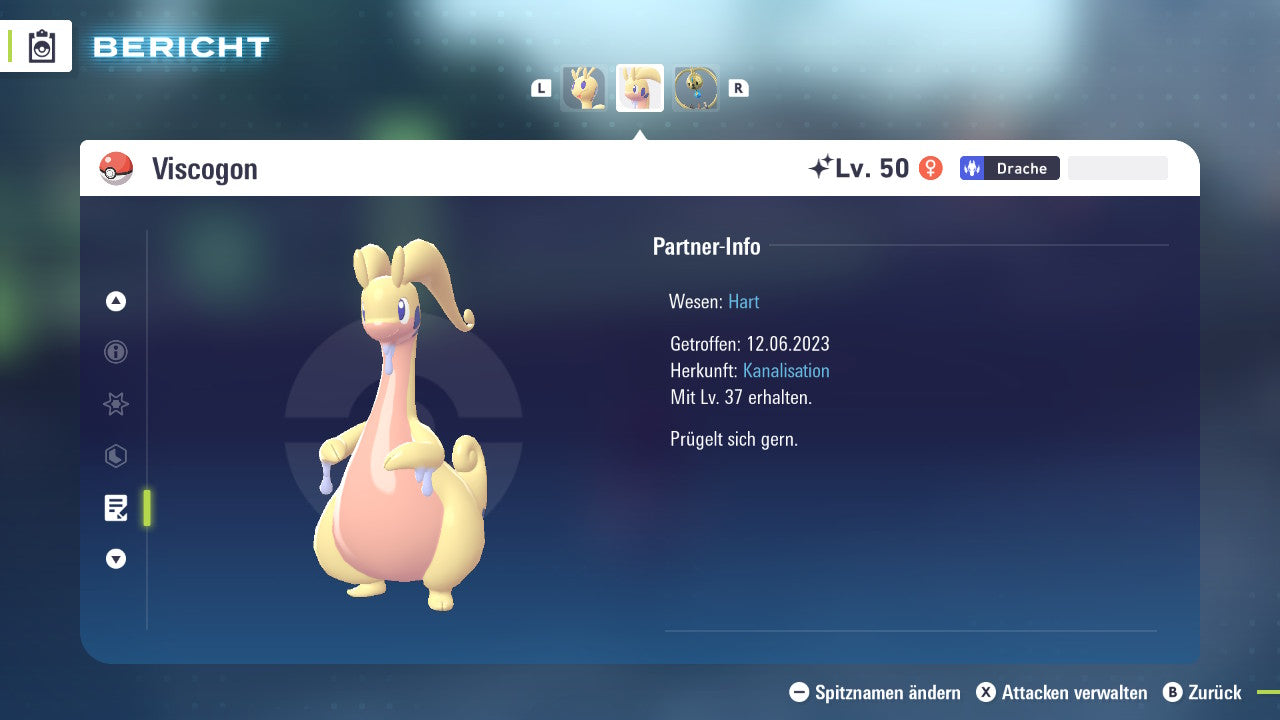Select the star-shaped sidebar icon
This screenshot has width=1280, height=720.
click(116, 404)
